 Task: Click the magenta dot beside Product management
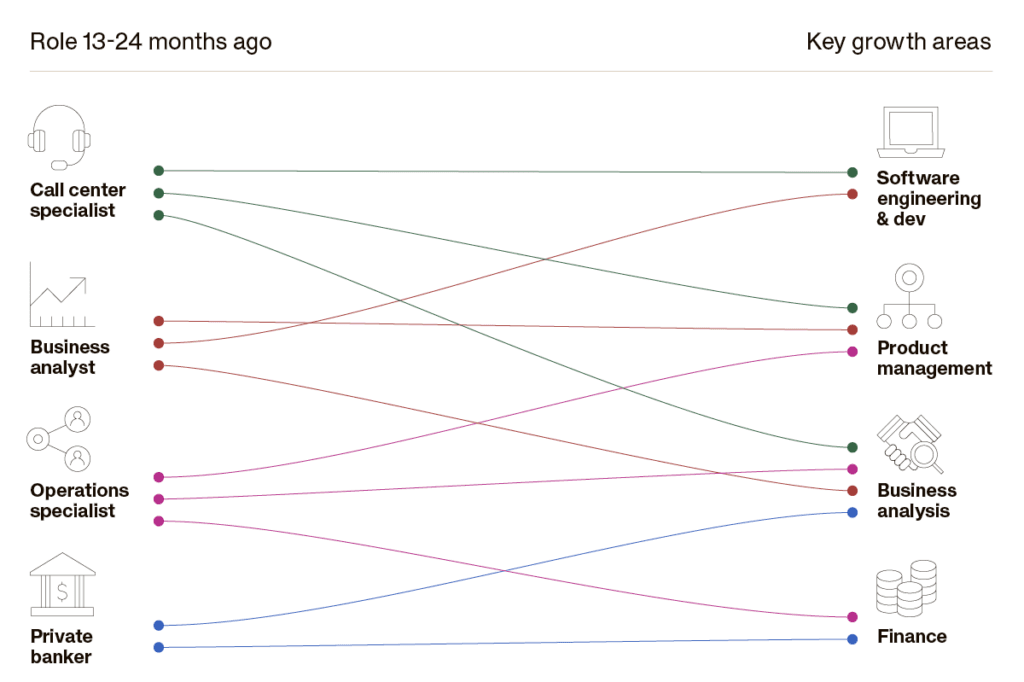click(852, 352)
